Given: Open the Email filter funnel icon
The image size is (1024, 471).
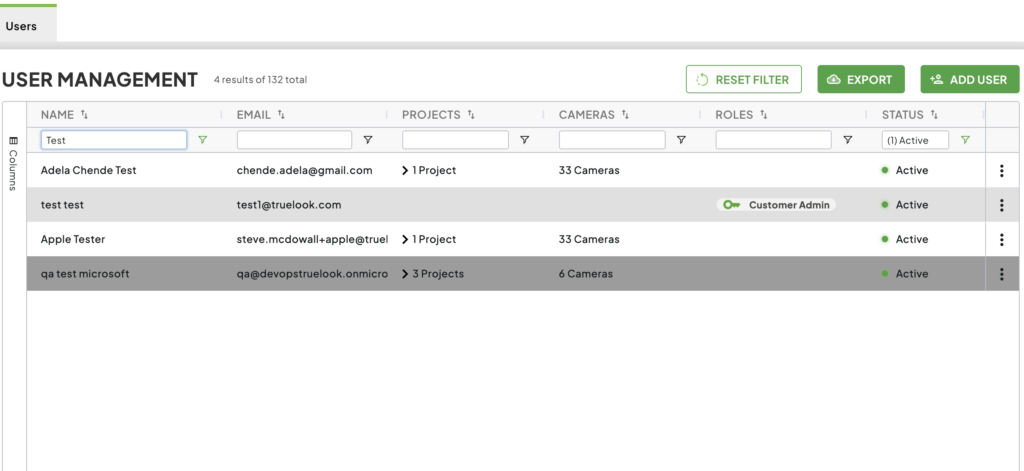Looking at the screenshot, I should (x=368, y=140).
